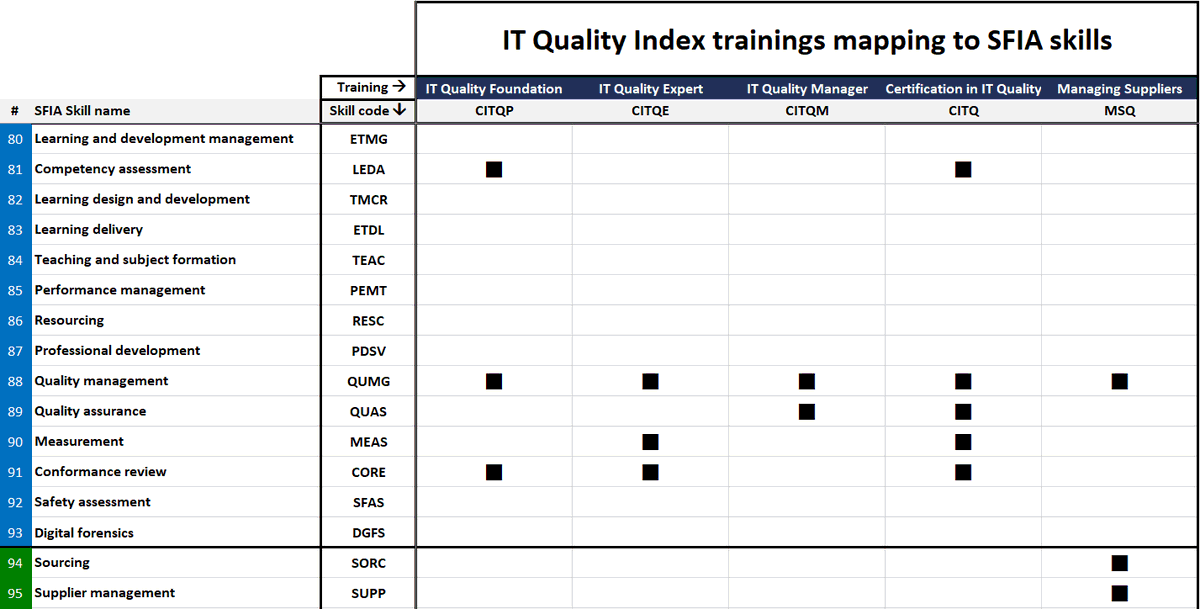
Task: Click row number 88
Action: pos(15,381)
